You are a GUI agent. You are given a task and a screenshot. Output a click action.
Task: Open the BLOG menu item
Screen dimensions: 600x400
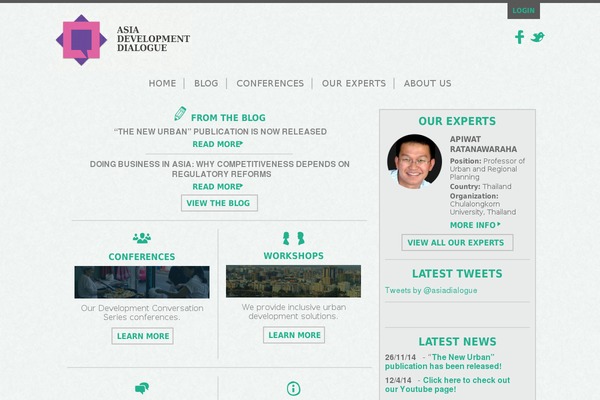coord(206,83)
